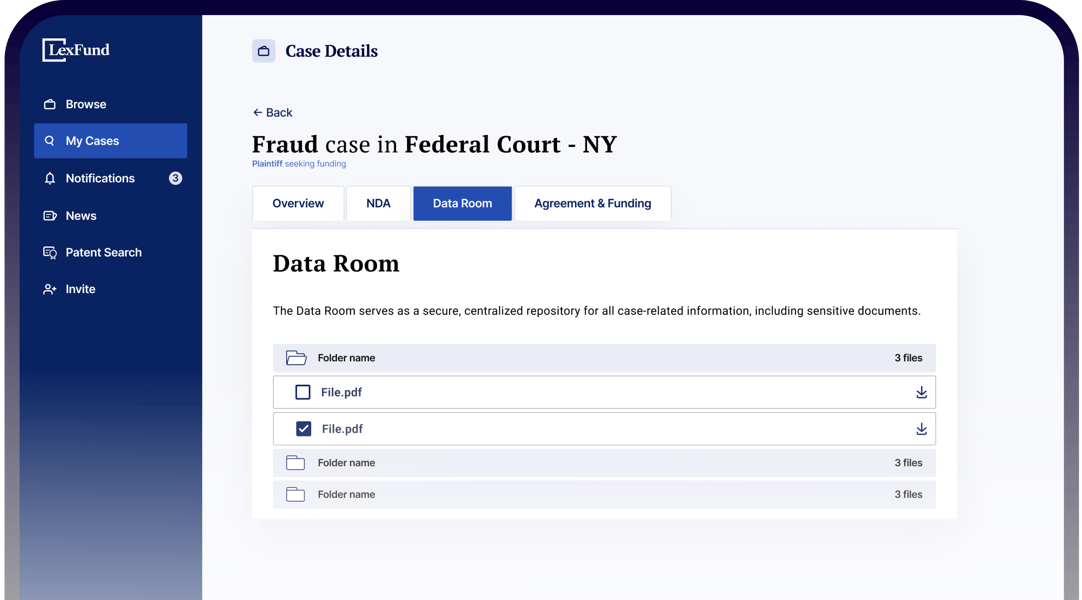Screen dimensions: 1082x600
Task: Switch to the Overview tab
Action: [298, 203]
